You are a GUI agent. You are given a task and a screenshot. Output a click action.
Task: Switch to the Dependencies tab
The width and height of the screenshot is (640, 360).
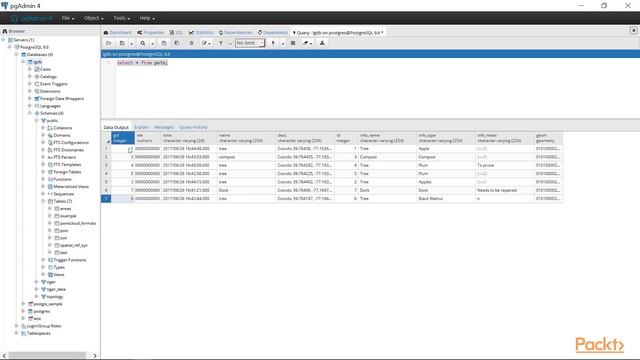click(236, 32)
